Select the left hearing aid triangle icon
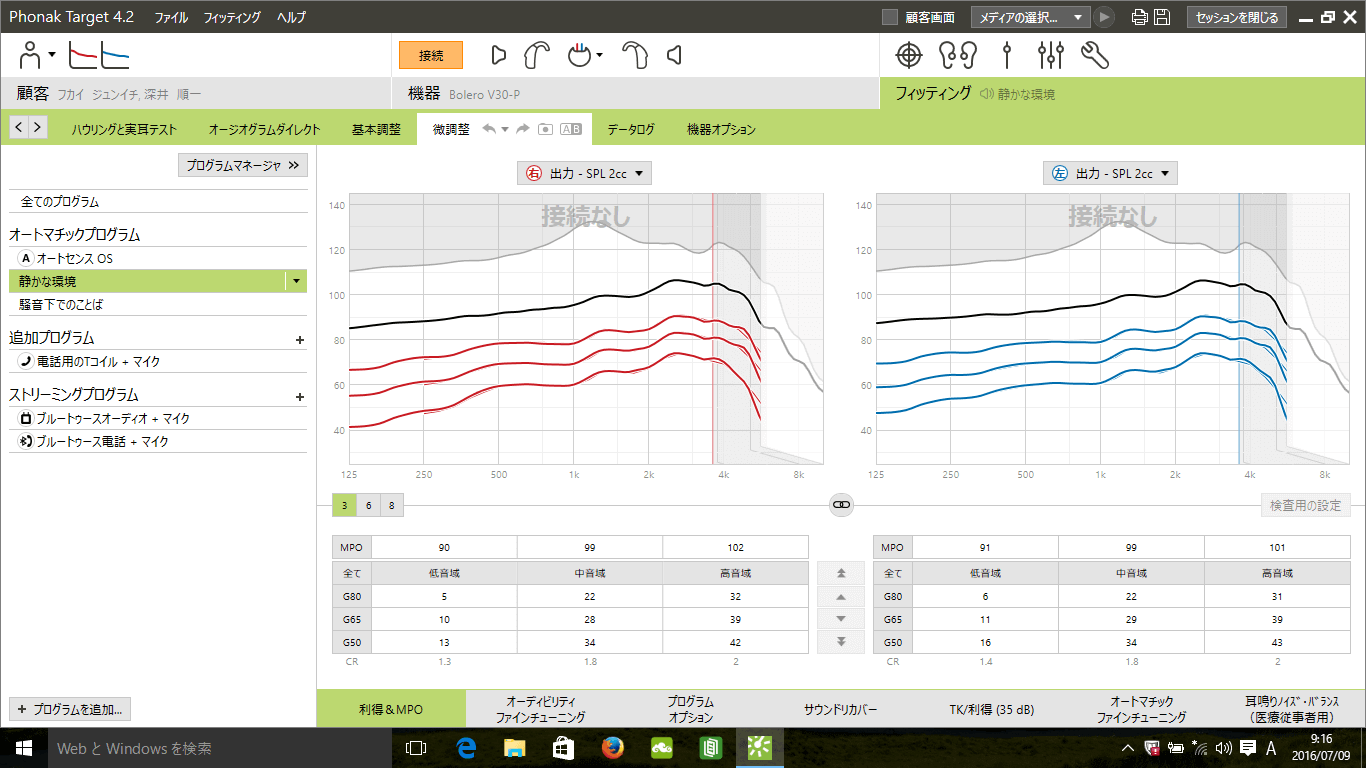The image size is (1366, 768). (675, 55)
